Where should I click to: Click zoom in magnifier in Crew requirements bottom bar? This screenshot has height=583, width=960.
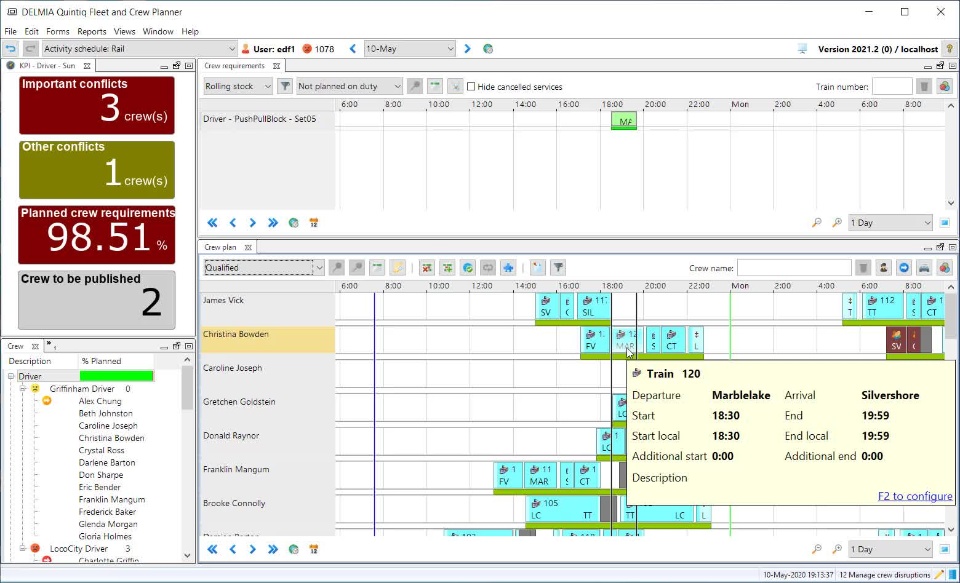(837, 223)
